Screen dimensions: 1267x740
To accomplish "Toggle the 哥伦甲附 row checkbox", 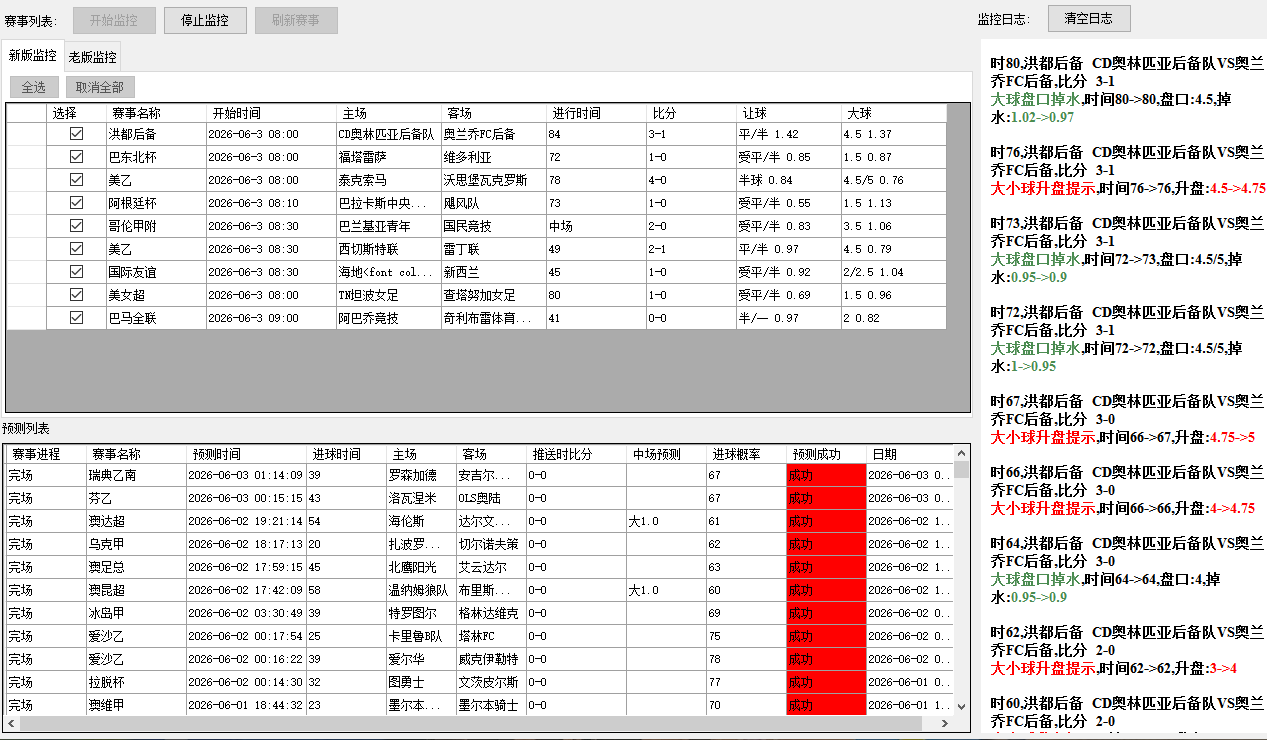I will 76,226.
